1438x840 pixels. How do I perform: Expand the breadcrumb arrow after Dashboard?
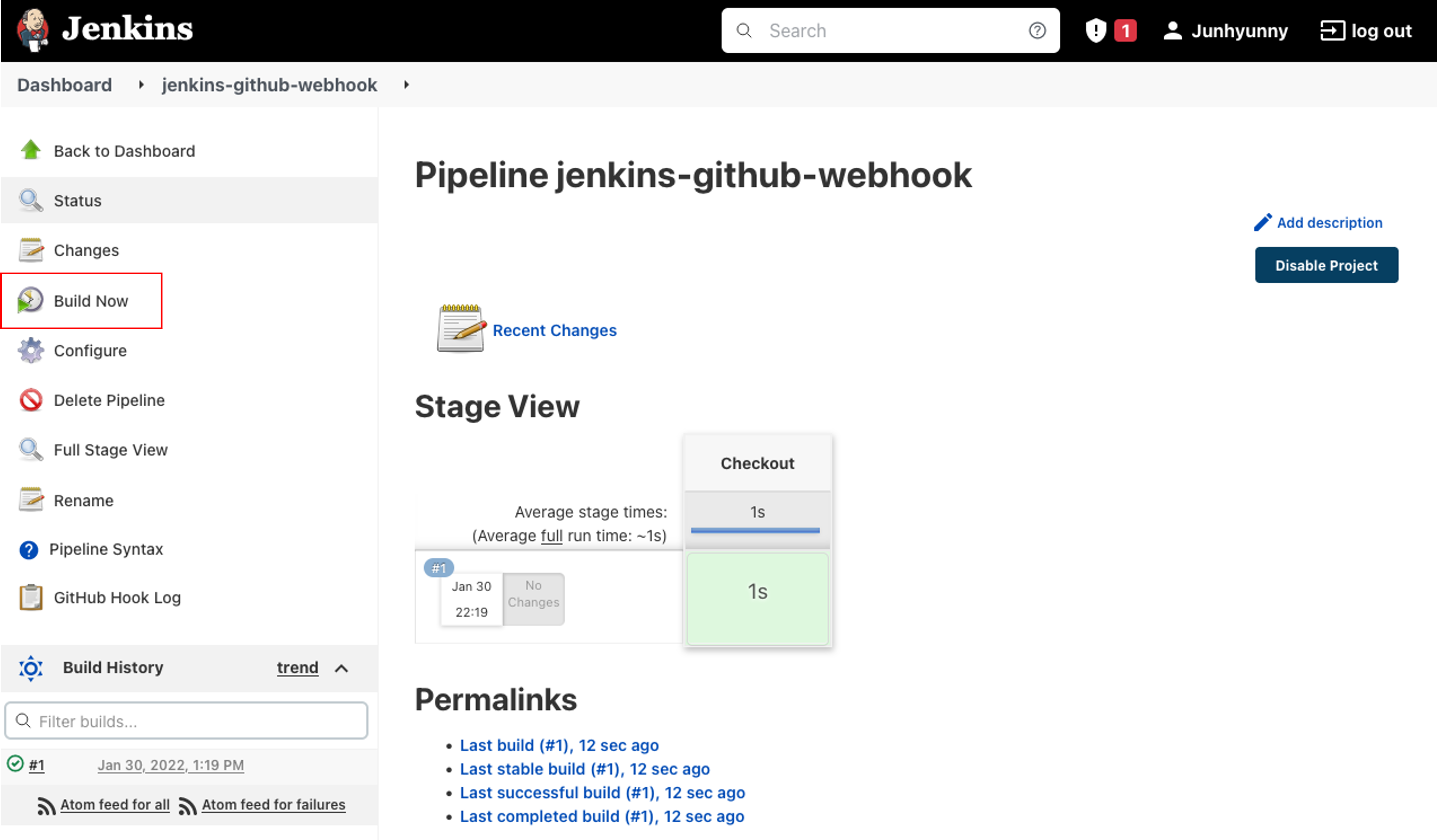coord(141,85)
